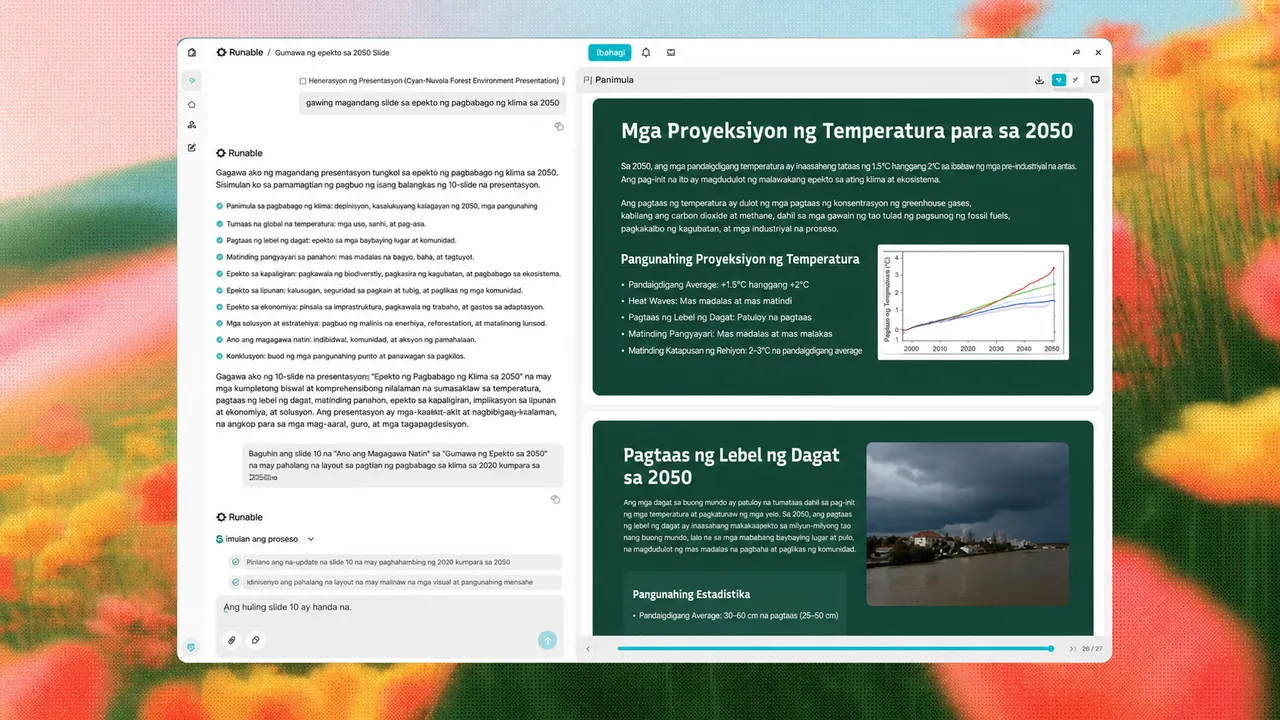Screen dimensions: 1280x720
Task: Click the Ibahagi share button
Action: [x=610, y=52]
